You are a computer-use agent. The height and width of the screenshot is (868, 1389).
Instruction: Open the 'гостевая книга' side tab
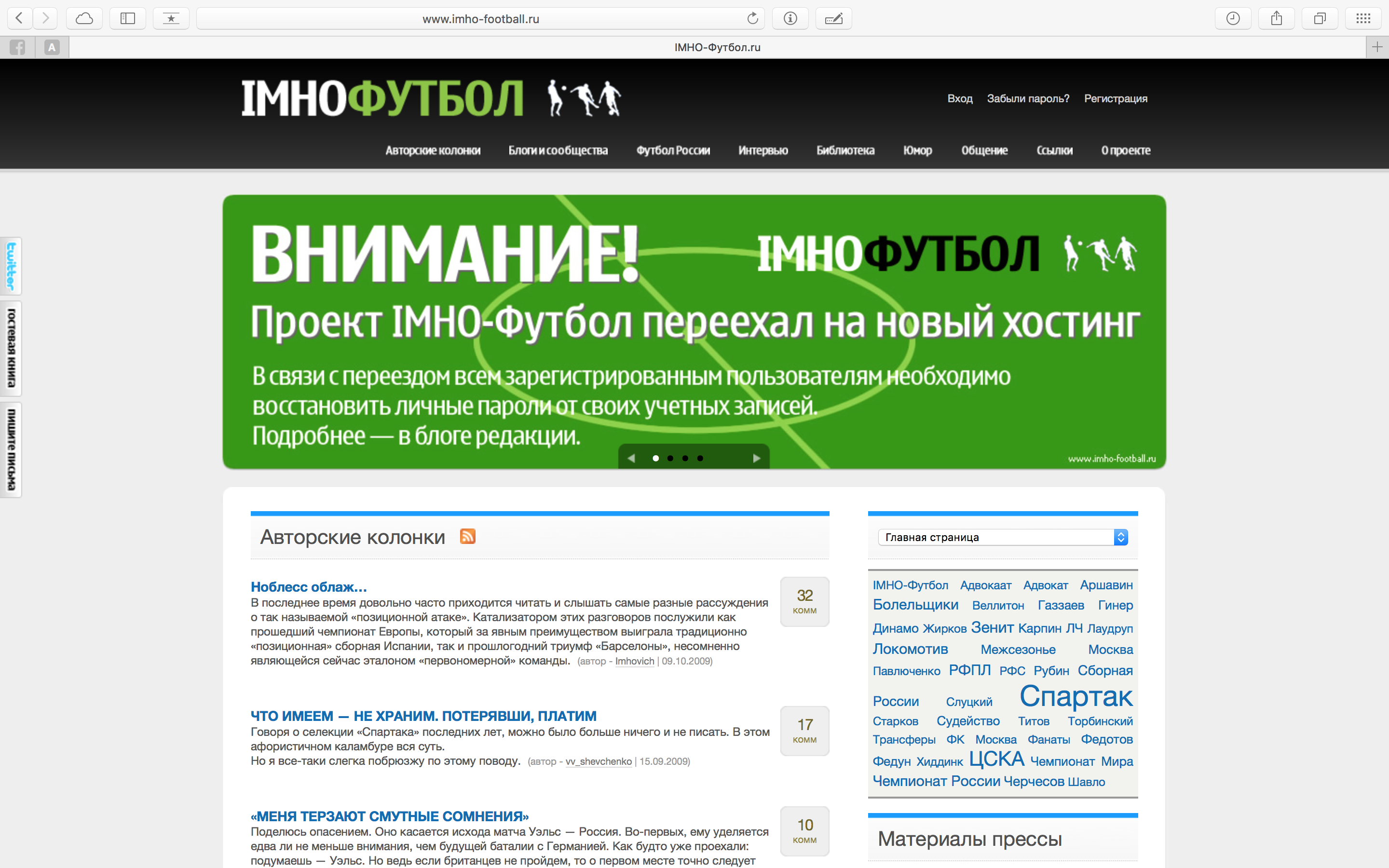11,348
